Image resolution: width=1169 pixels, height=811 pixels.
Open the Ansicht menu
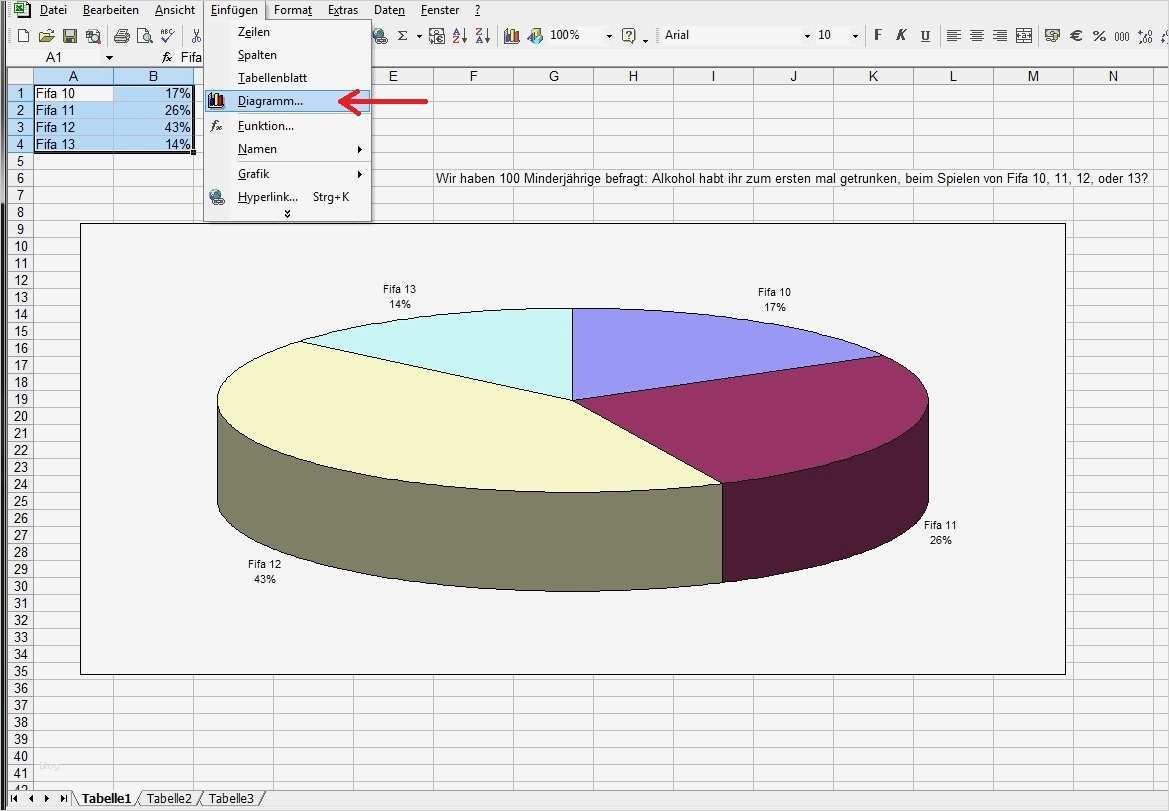(174, 10)
